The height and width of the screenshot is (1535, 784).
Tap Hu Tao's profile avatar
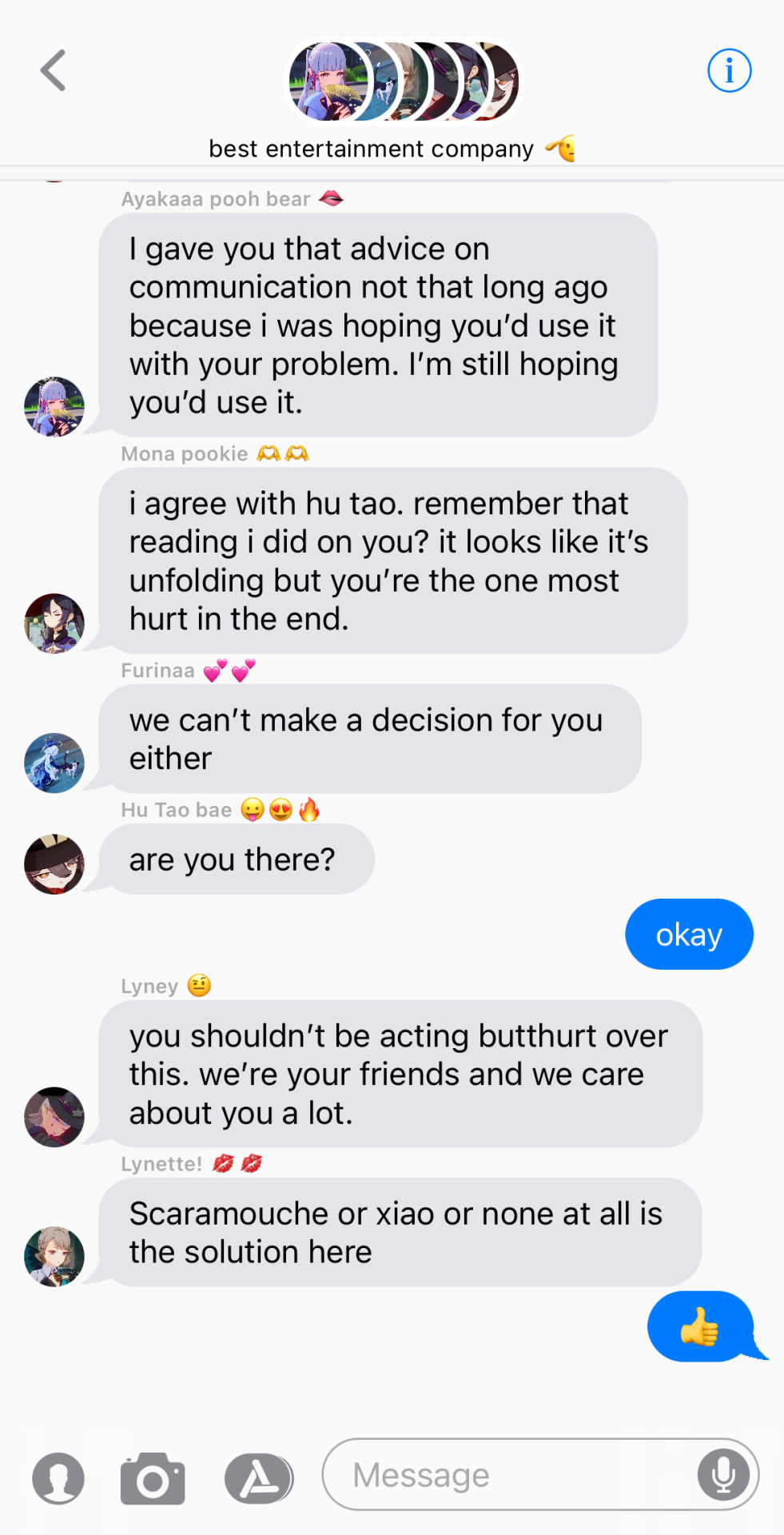point(54,864)
